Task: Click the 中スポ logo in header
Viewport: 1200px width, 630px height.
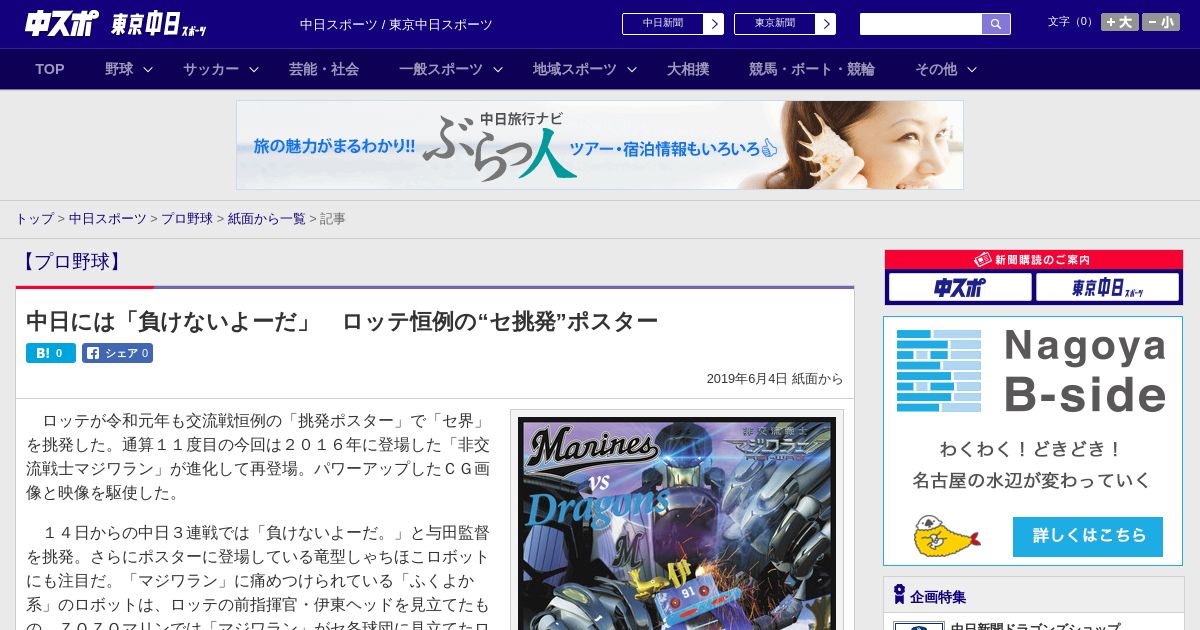Action: point(62,23)
